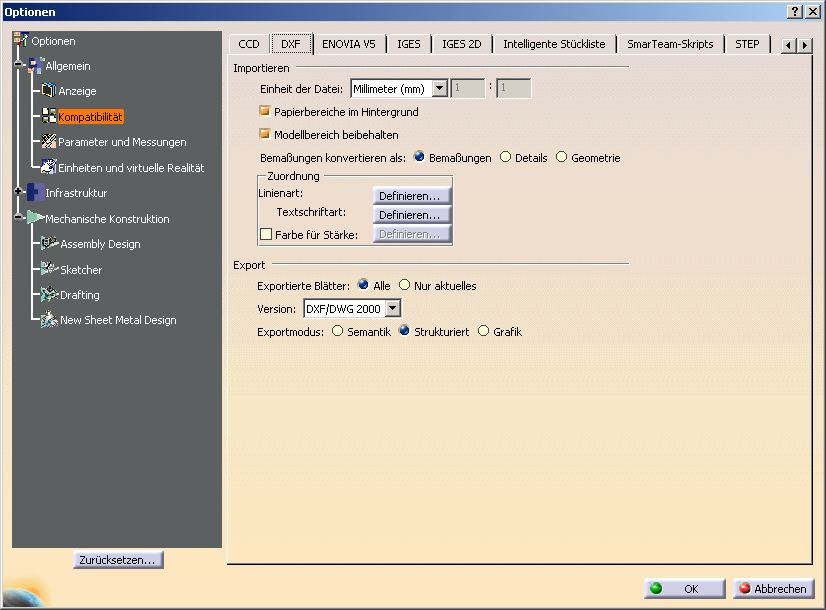Select Semantik export mode

(x=337, y=331)
